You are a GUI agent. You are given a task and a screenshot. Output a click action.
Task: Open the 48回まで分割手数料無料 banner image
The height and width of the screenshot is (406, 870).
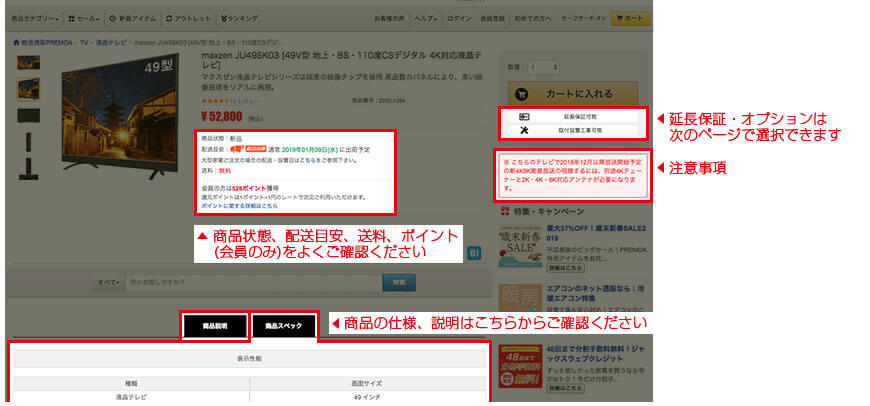(x=520, y=367)
